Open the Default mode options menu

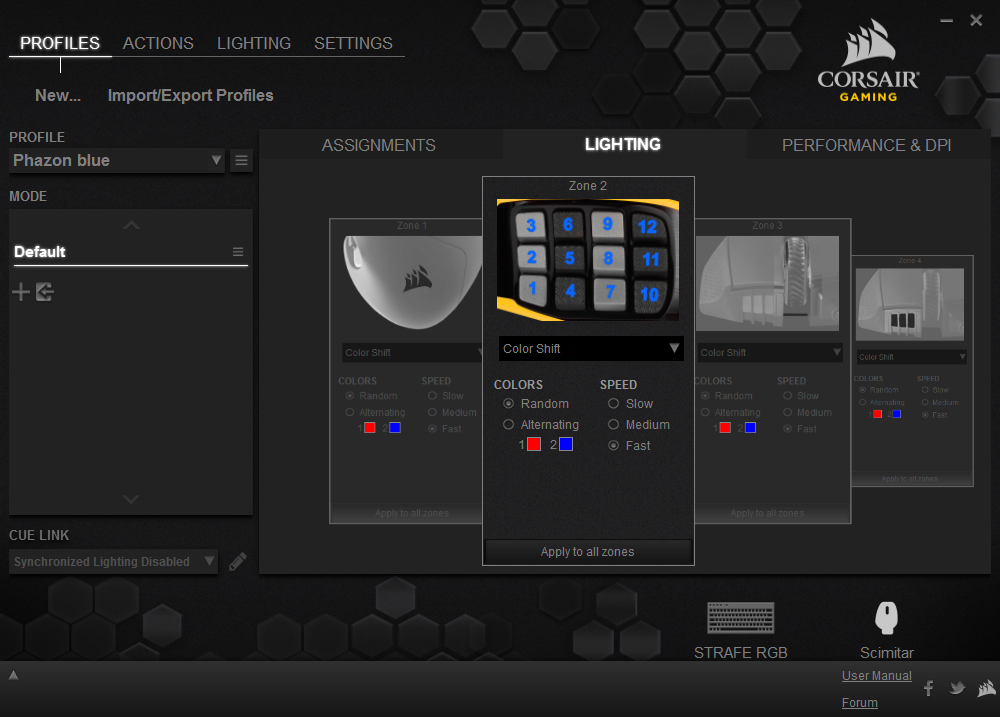click(x=238, y=252)
